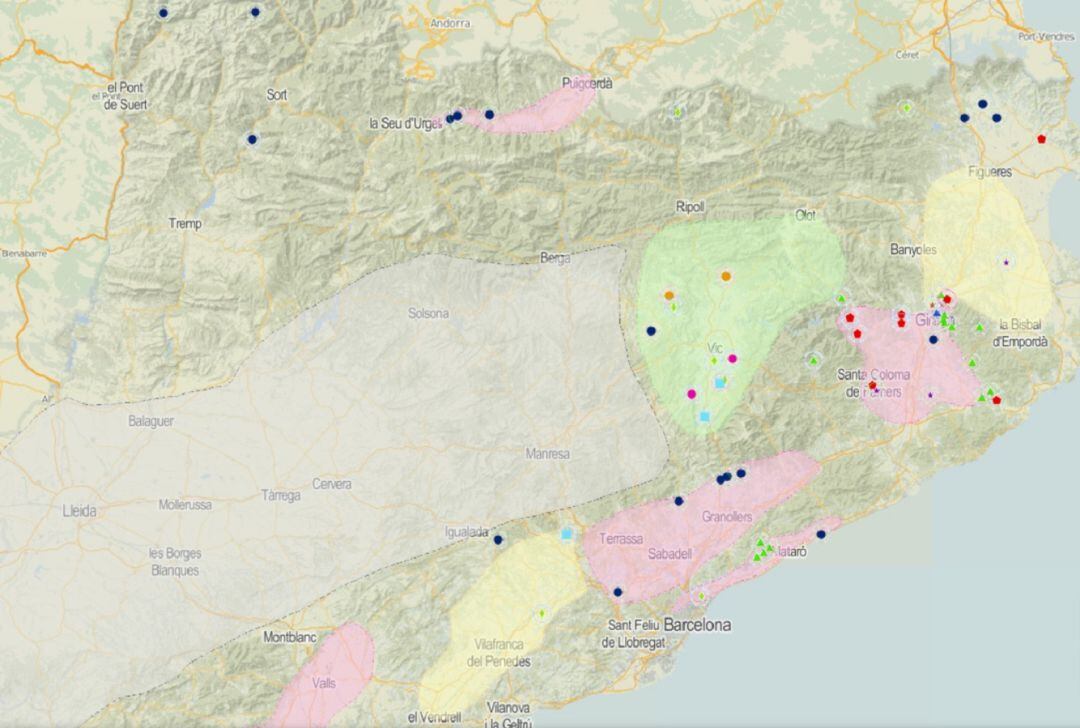Screen dimensions: 1080x728
Task: Click the Andorra label at the top
Action: (449, 23)
